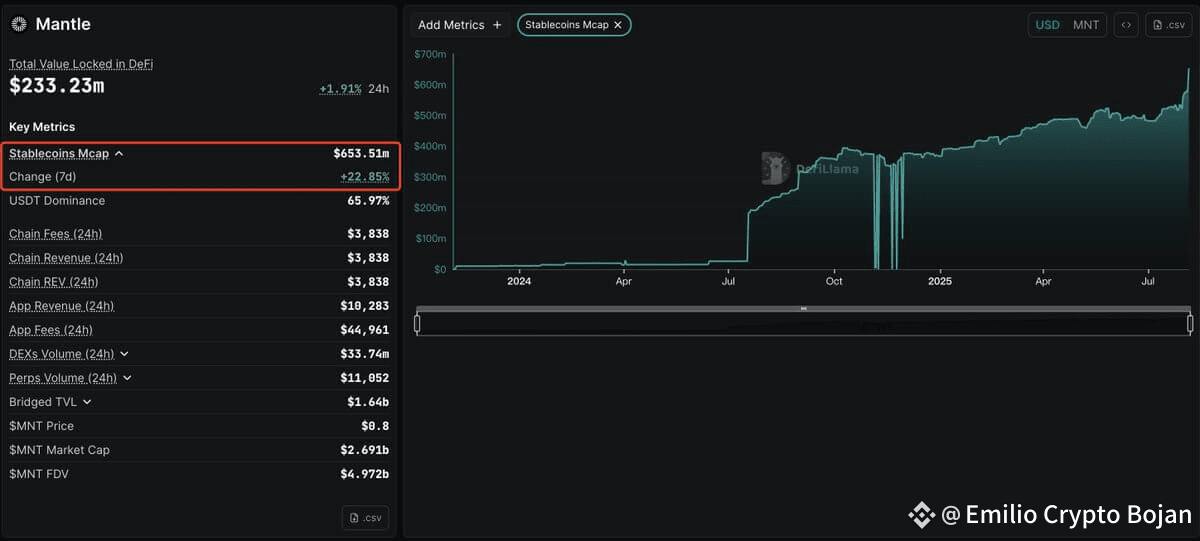The image size is (1200, 541).
Task: Click the $44,961 App Fees value
Action: tap(365, 330)
